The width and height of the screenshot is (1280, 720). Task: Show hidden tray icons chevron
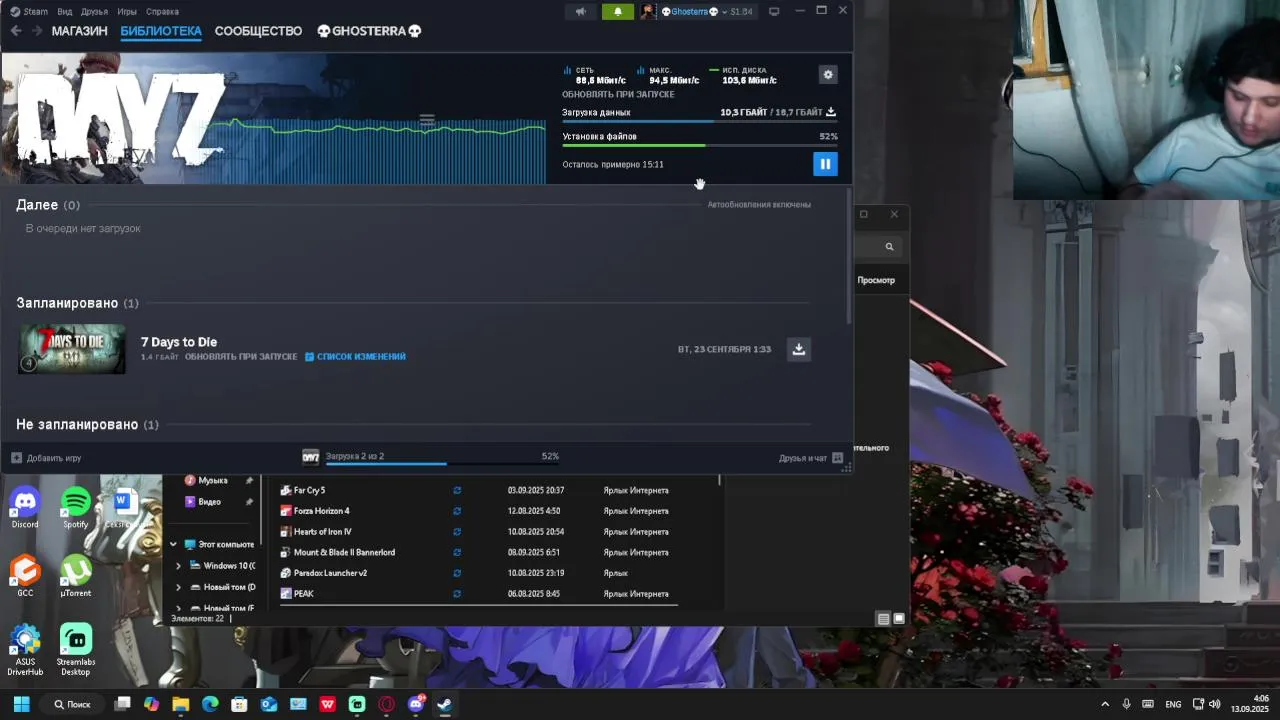[x=1105, y=704]
